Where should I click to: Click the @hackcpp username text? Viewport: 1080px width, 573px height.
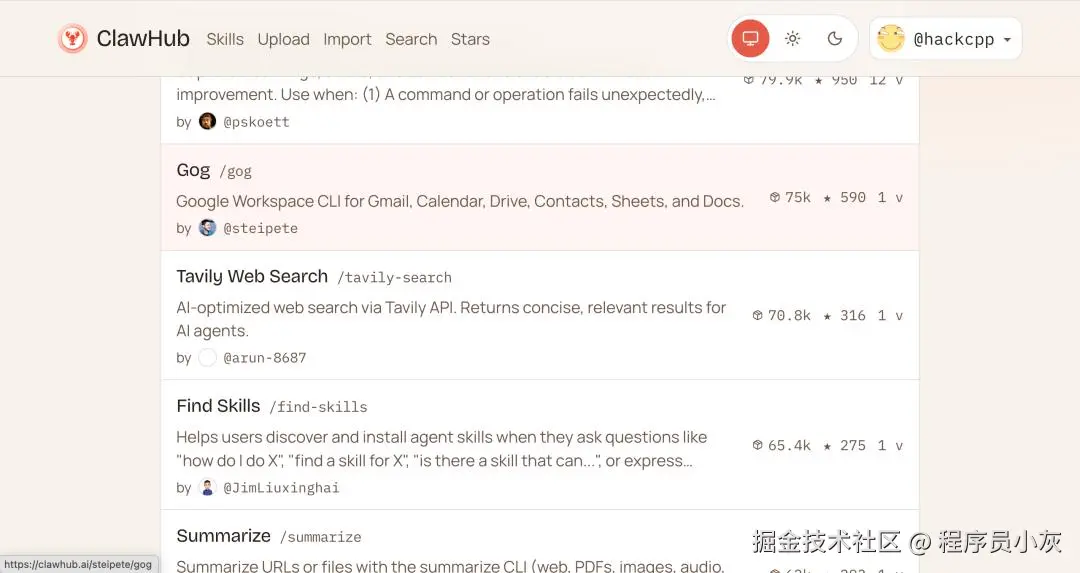tap(953, 39)
